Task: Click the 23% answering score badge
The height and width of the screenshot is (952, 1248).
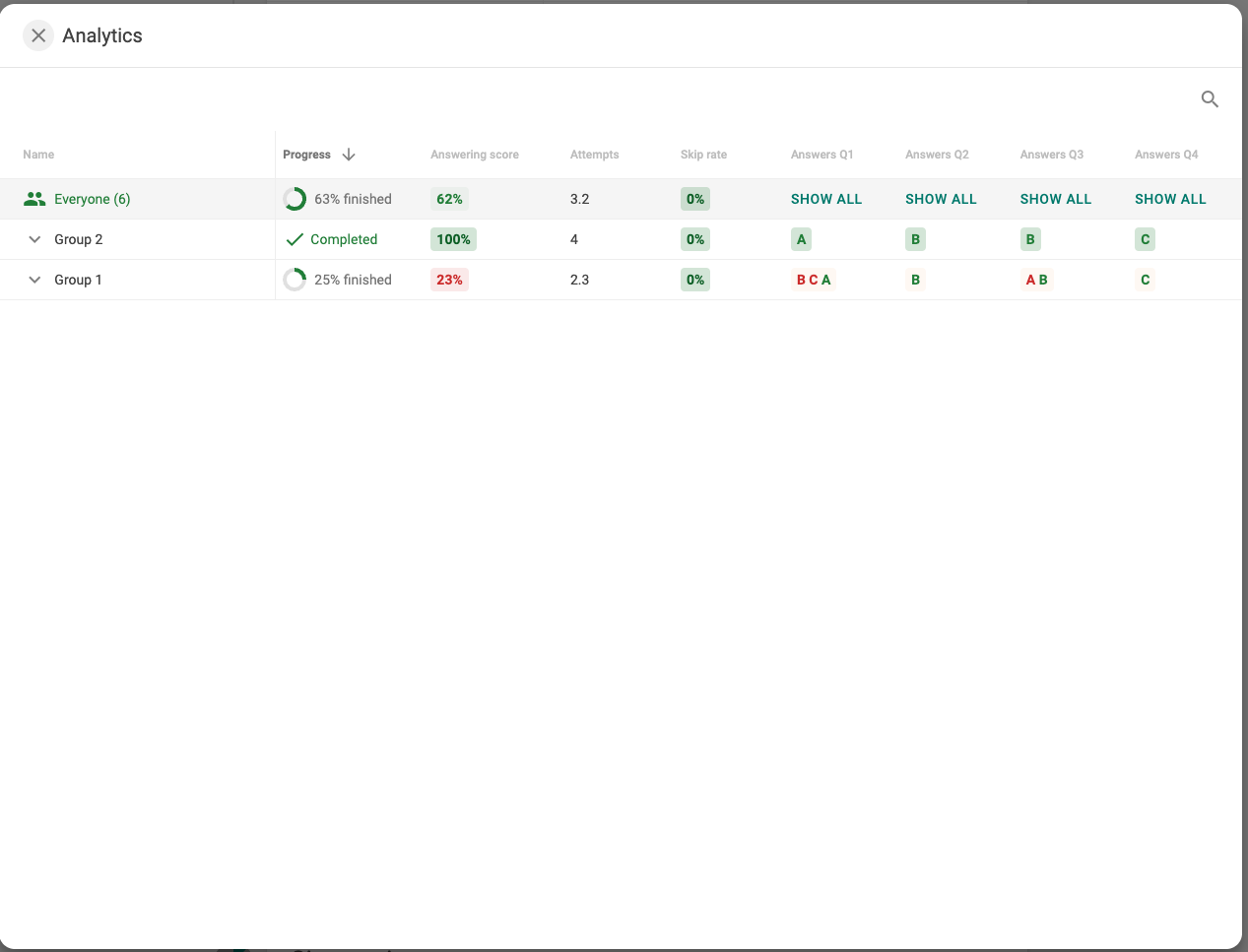Action: coord(449,280)
